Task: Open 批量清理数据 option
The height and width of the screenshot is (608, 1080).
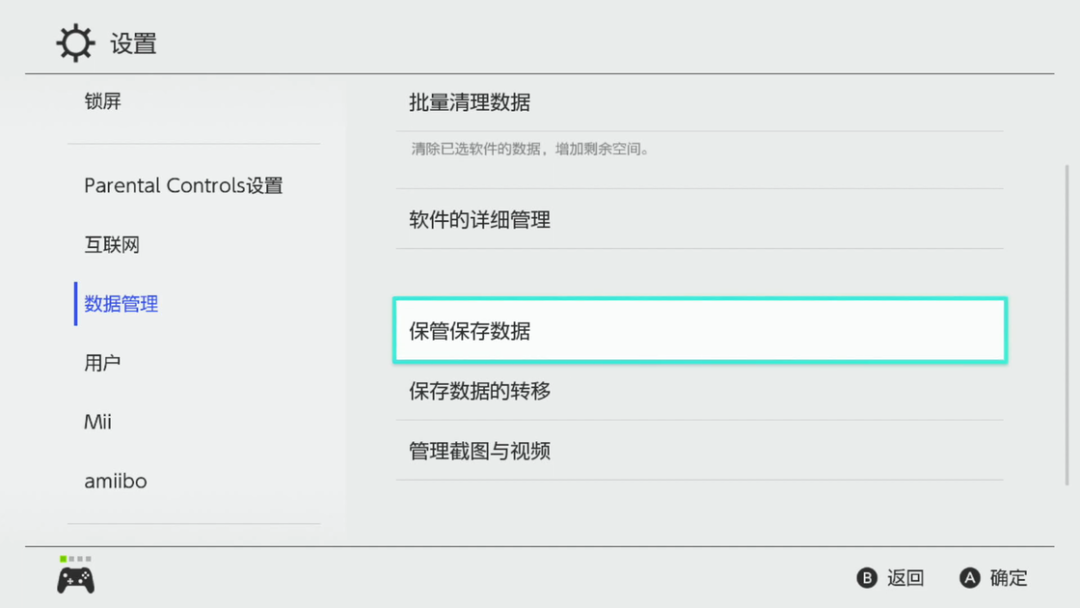Action: 470,103
